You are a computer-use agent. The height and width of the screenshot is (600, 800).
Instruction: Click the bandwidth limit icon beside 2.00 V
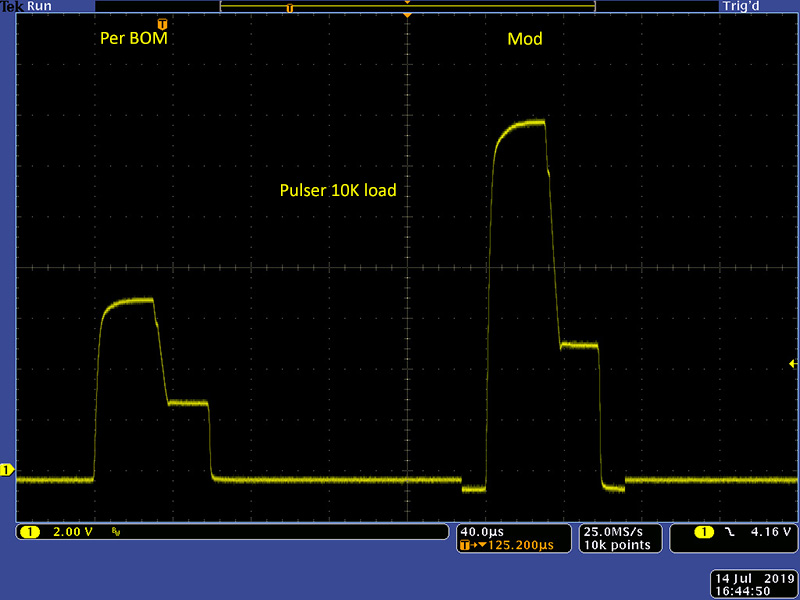click(x=116, y=532)
